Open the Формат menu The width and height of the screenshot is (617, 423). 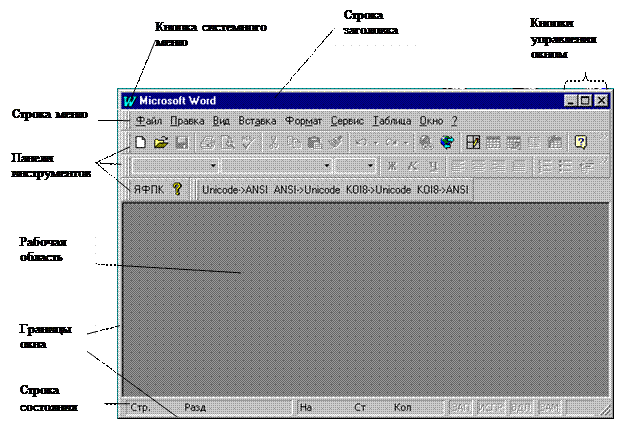click(303, 121)
